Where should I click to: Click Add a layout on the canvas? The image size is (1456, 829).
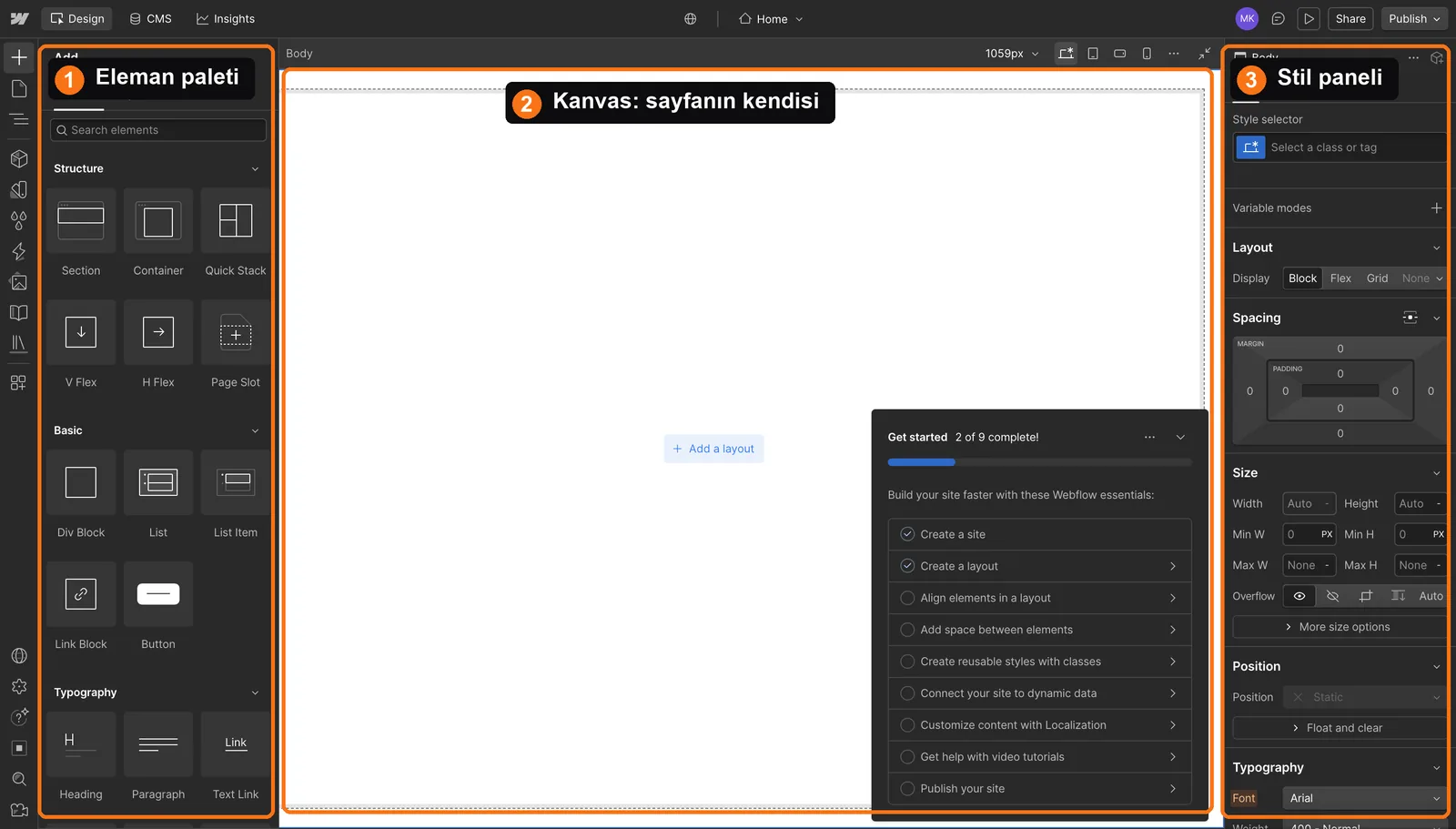[713, 449]
